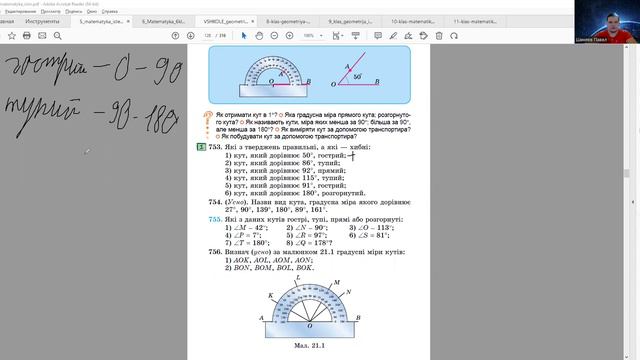
Task: Click the caption 'Мал. 21.1'
Action: 309,346
